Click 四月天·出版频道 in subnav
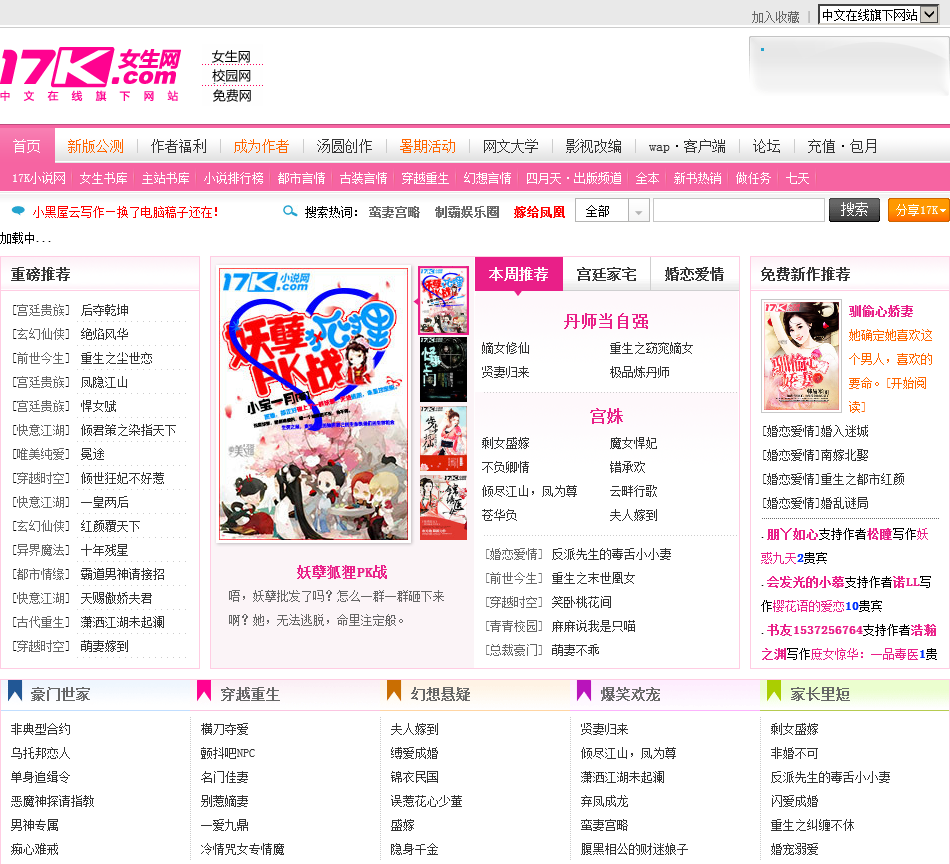This screenshot has width=950, height=864. pos(574,178)
